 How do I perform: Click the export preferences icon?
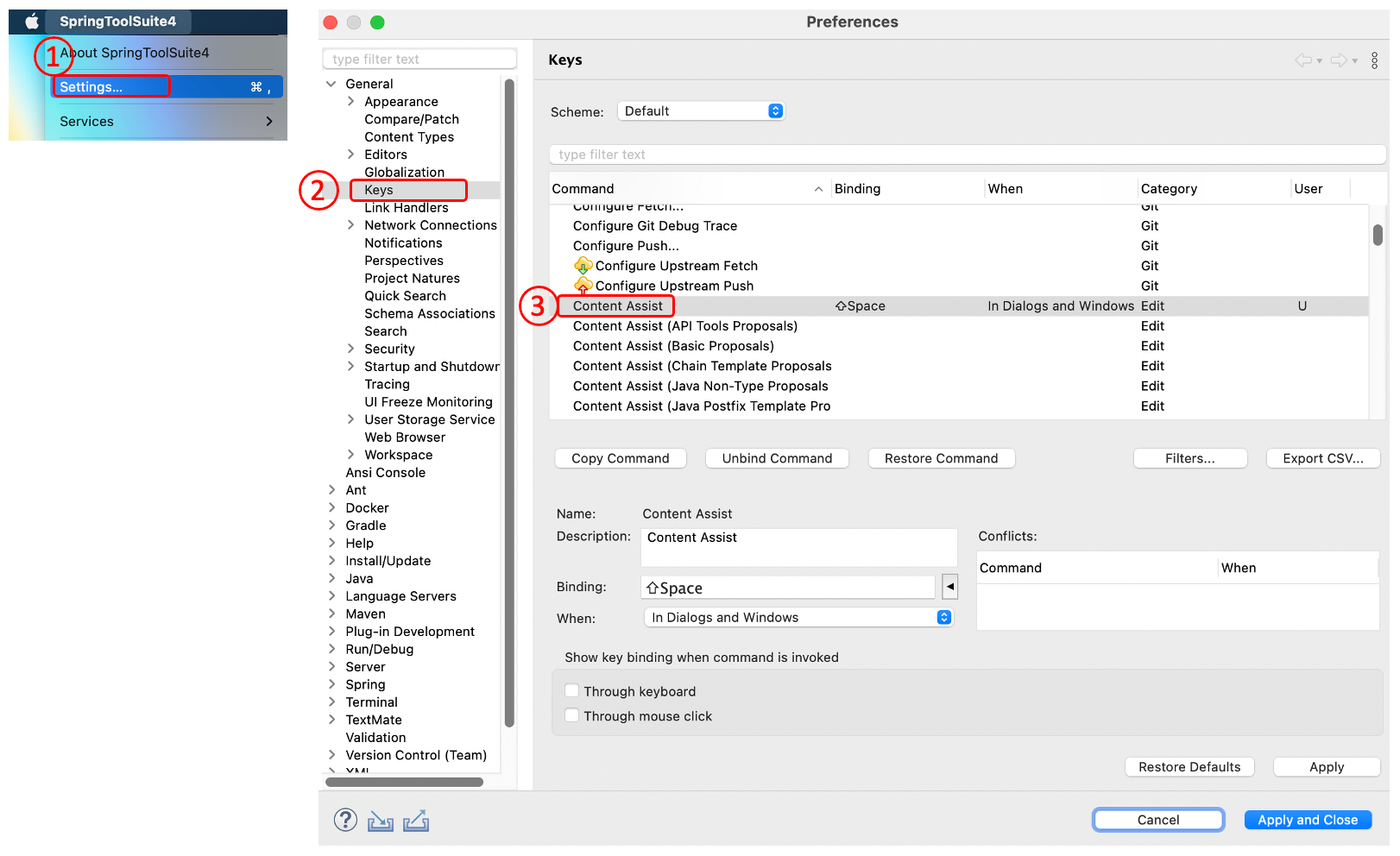(x=416, y=821)
